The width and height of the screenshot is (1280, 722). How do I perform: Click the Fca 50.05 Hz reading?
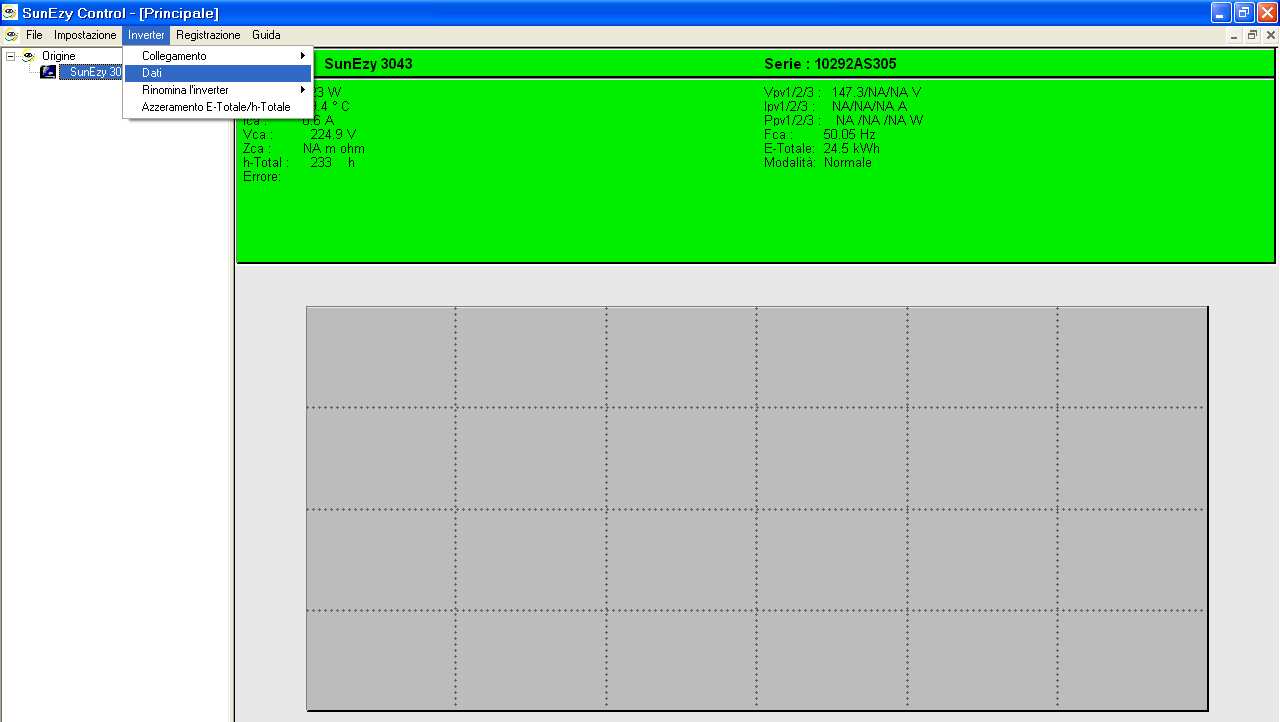(x=820, y=134)
